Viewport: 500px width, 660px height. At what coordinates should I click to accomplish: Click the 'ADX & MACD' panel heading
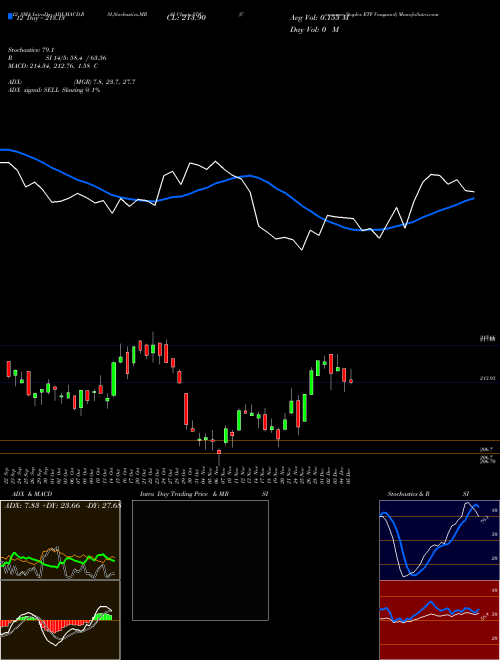(x=32, y=494)
